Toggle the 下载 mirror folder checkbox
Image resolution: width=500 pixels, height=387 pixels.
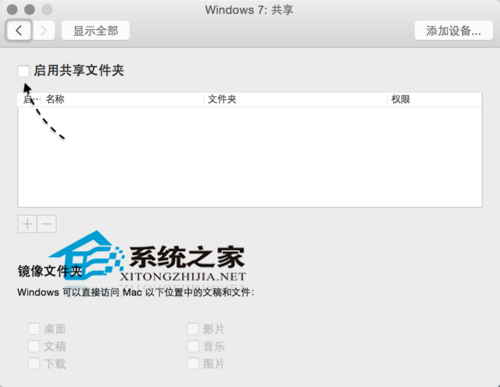tap(34, 363)
